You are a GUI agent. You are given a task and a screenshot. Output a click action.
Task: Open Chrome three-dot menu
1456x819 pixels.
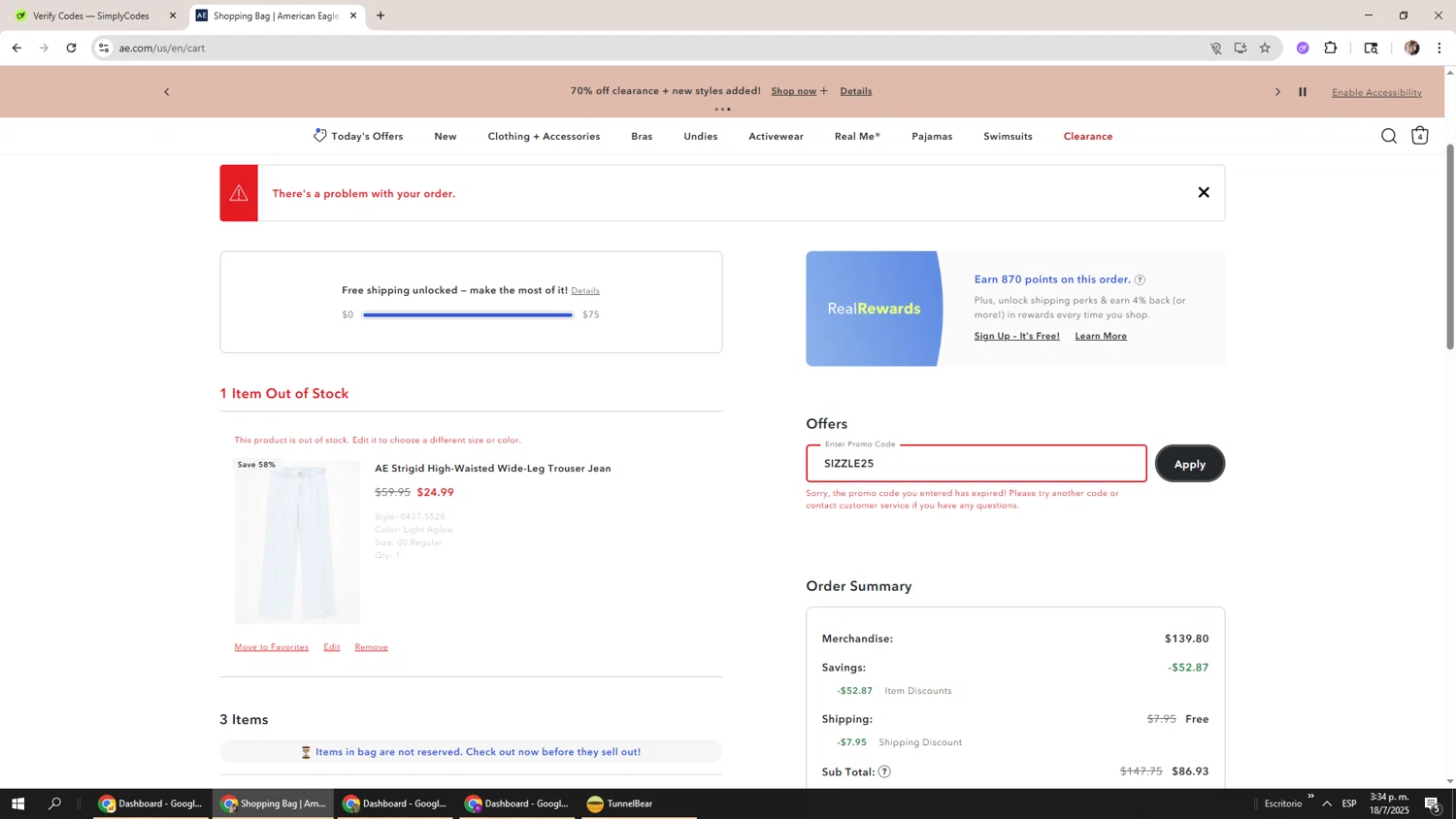(x=1439, y=48)
